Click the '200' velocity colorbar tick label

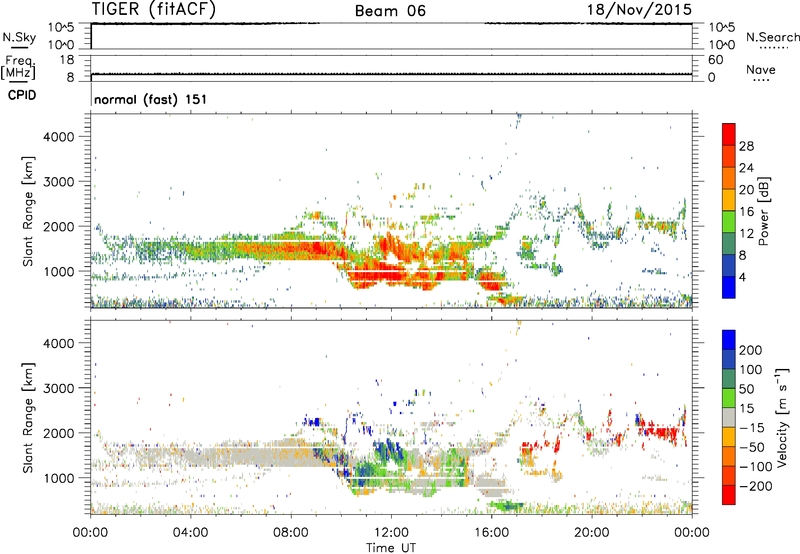tap(751, 350)
